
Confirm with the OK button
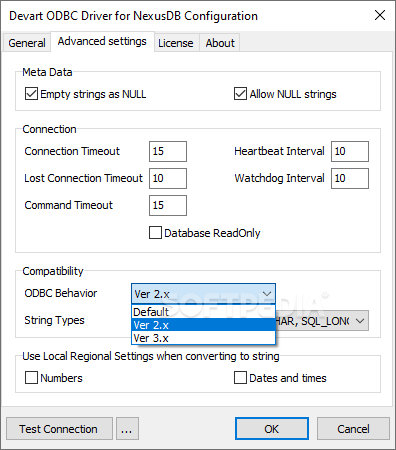pyautogui.click(x=272, y=429)
